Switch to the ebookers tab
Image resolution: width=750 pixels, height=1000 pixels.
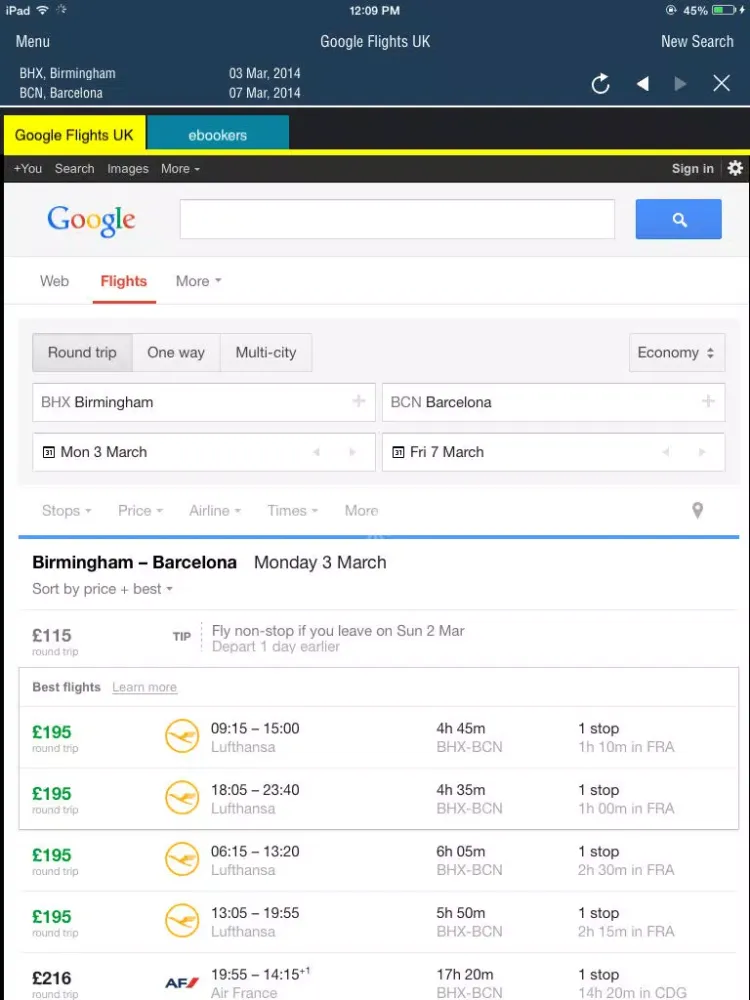pyautogui.click(x=217, y=135)
